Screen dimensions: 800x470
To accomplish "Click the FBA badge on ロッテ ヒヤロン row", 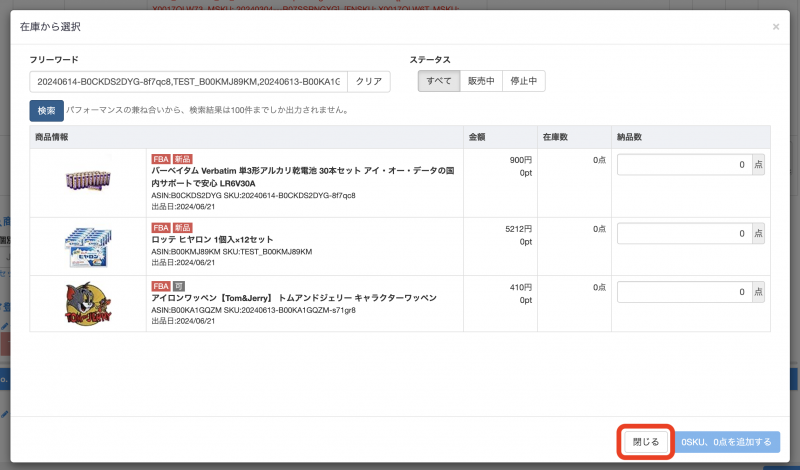I will coord(161,228).
